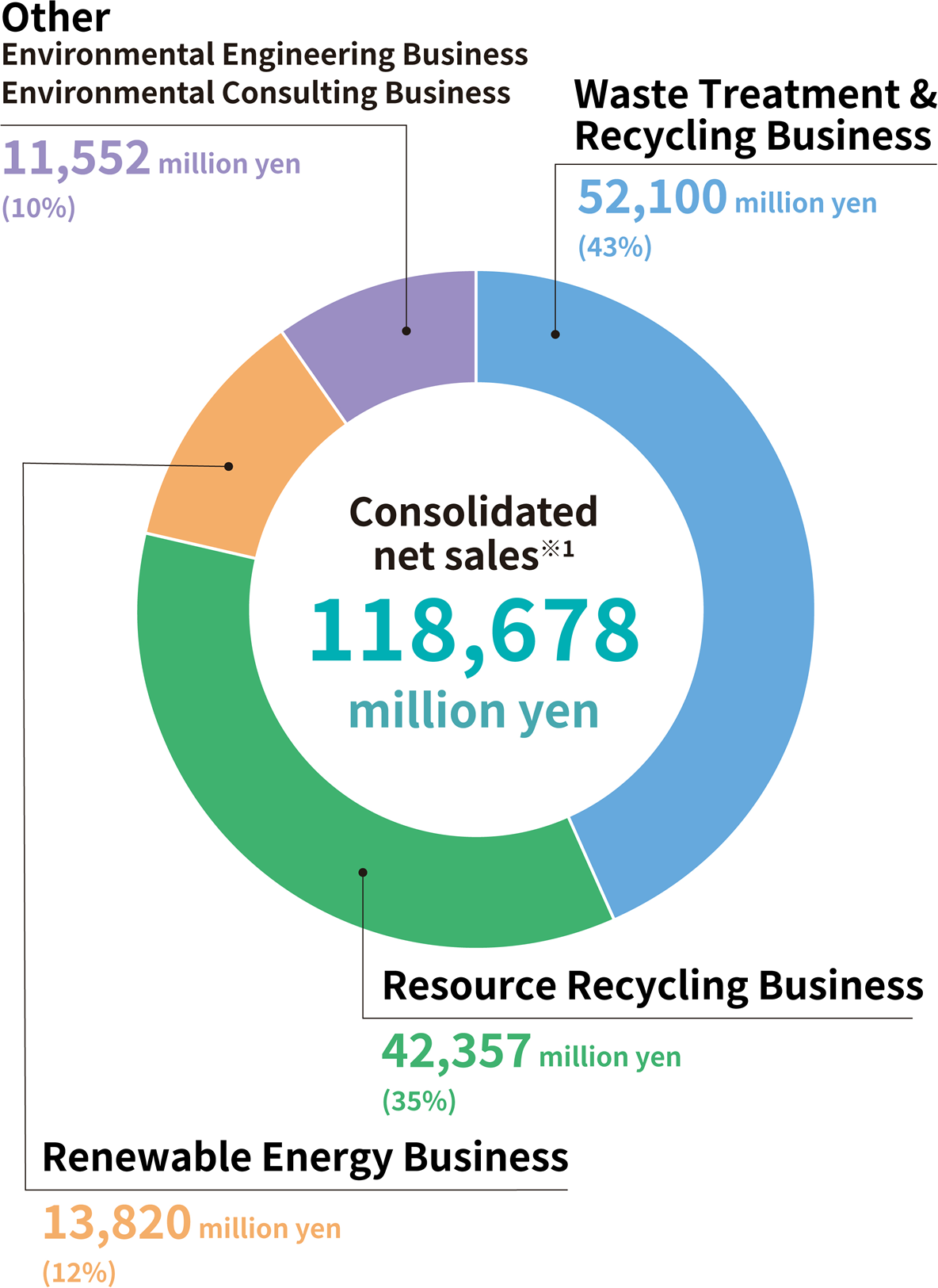Click the 52,100 million yen value
The width and height of the screenshot is (938, 1288).
tap(726, 198)
